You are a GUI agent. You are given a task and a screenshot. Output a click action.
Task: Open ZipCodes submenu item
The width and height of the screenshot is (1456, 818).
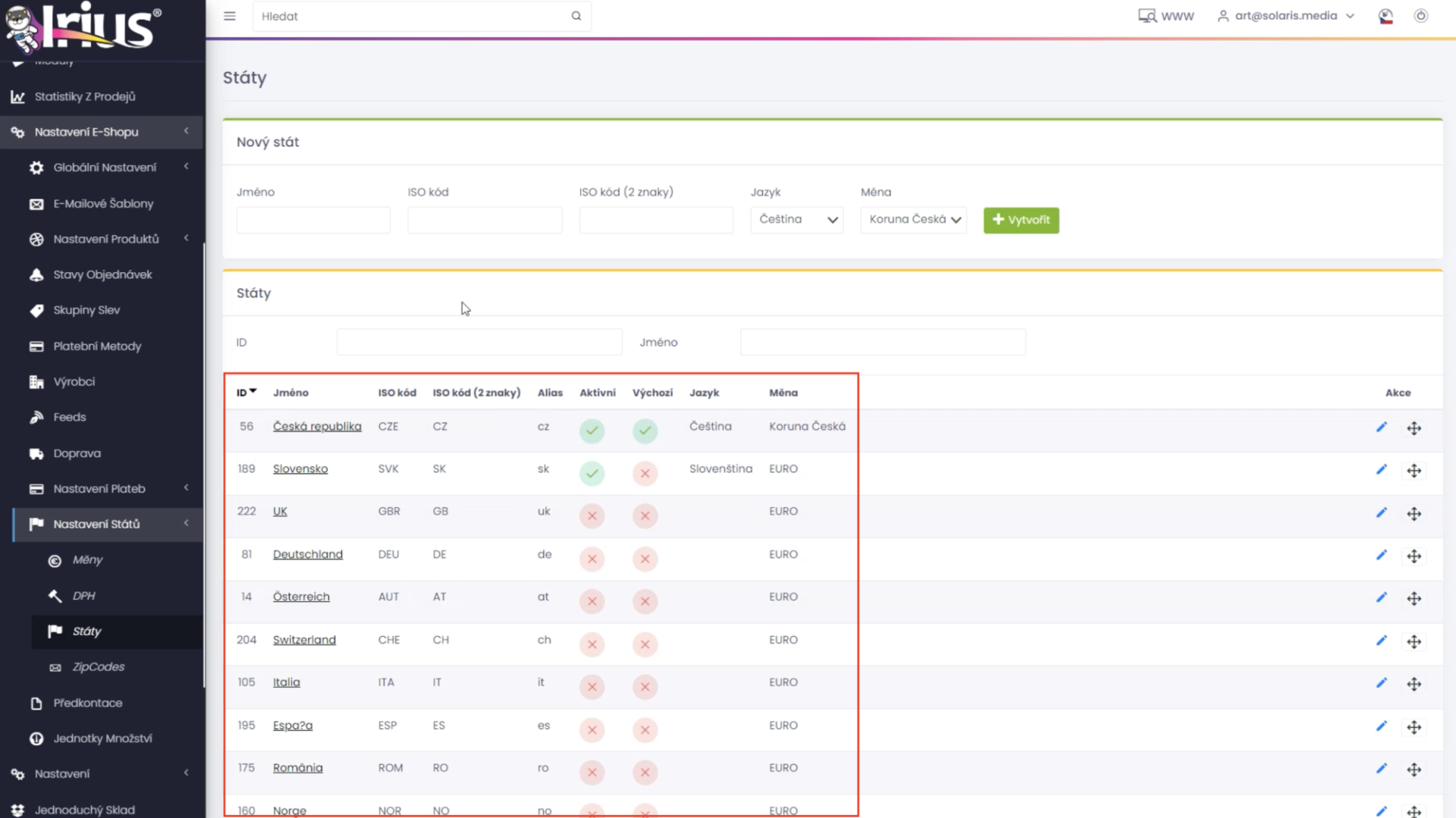click(99, 667)
